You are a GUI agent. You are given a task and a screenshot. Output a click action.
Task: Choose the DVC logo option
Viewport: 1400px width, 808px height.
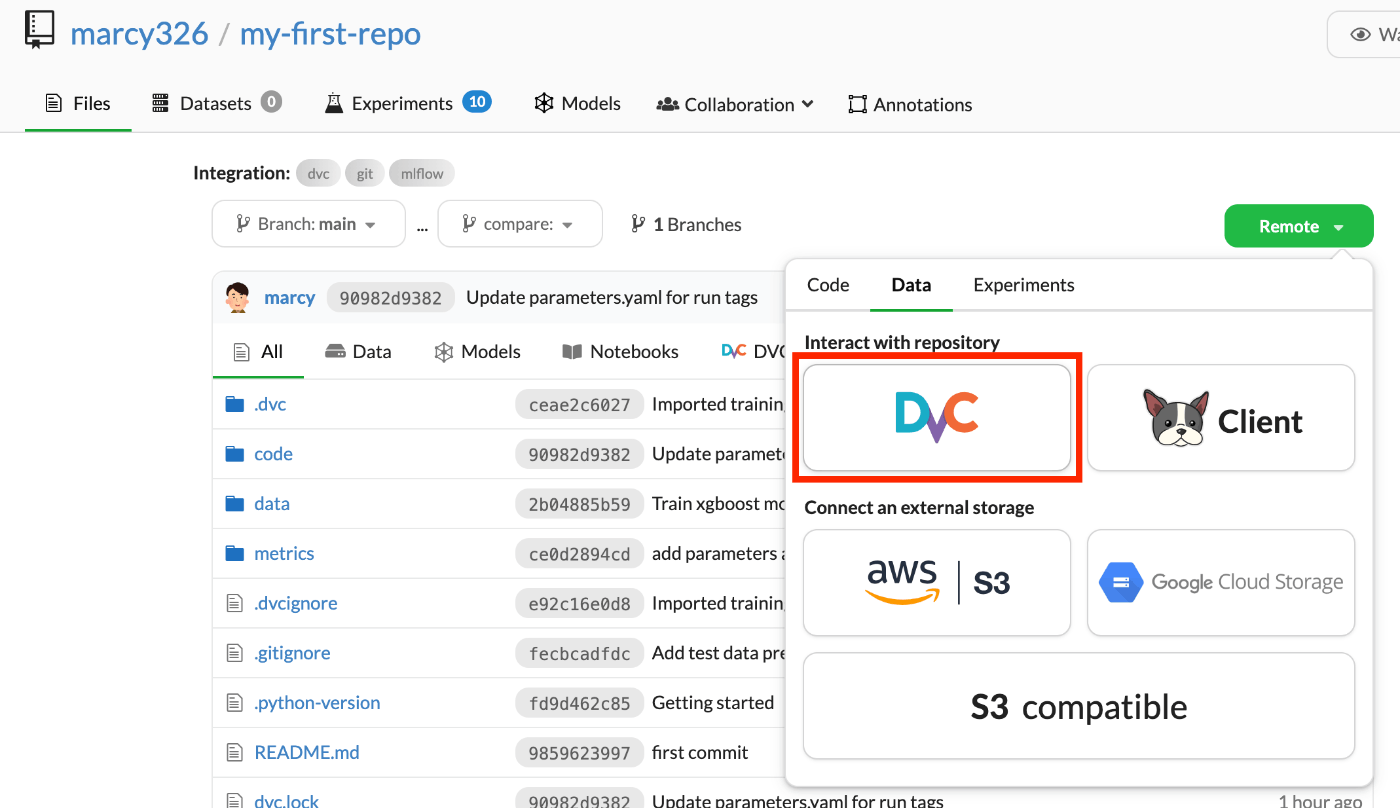(937, 417)
